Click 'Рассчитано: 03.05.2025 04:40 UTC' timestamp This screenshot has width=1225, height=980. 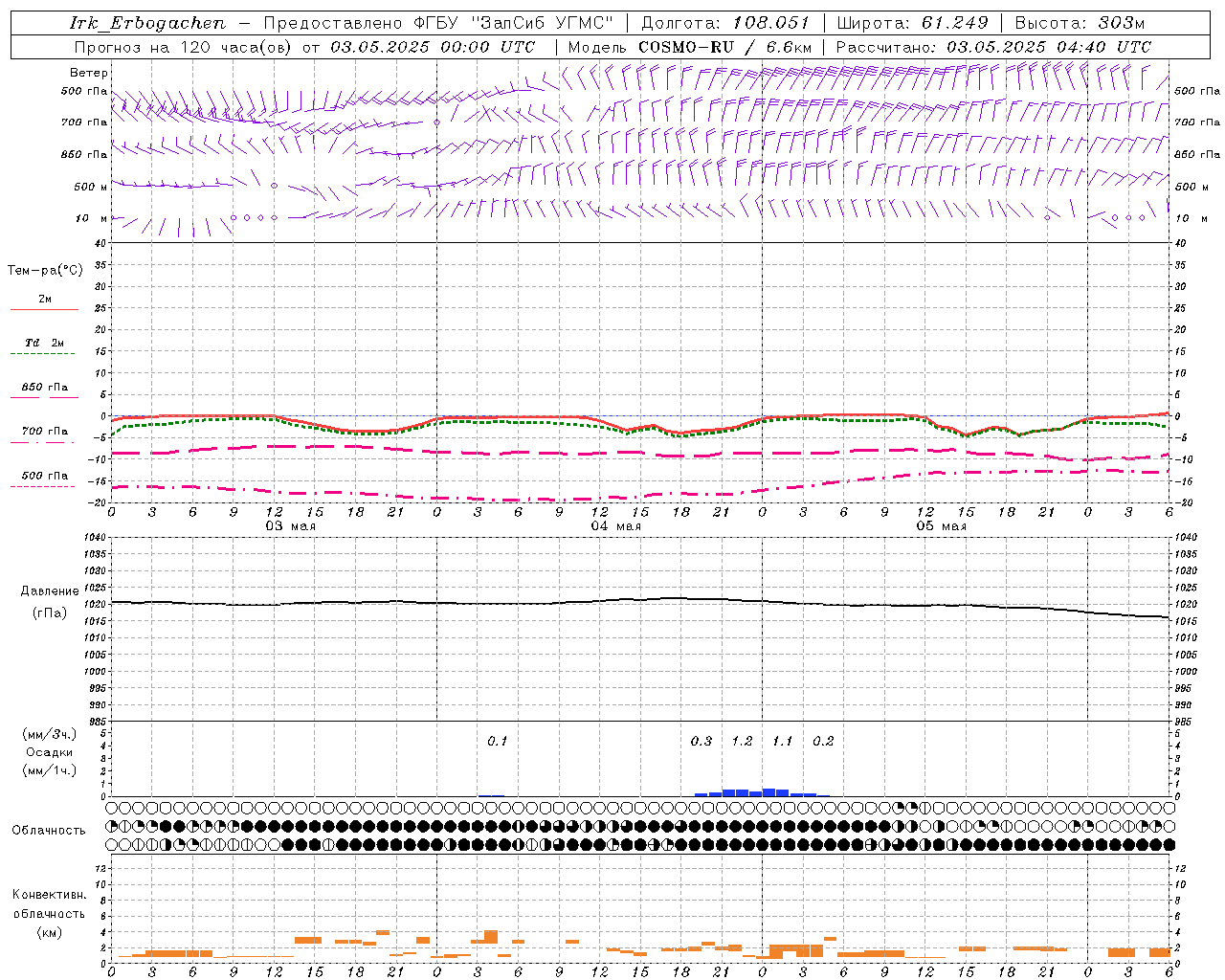click(993, 47)
